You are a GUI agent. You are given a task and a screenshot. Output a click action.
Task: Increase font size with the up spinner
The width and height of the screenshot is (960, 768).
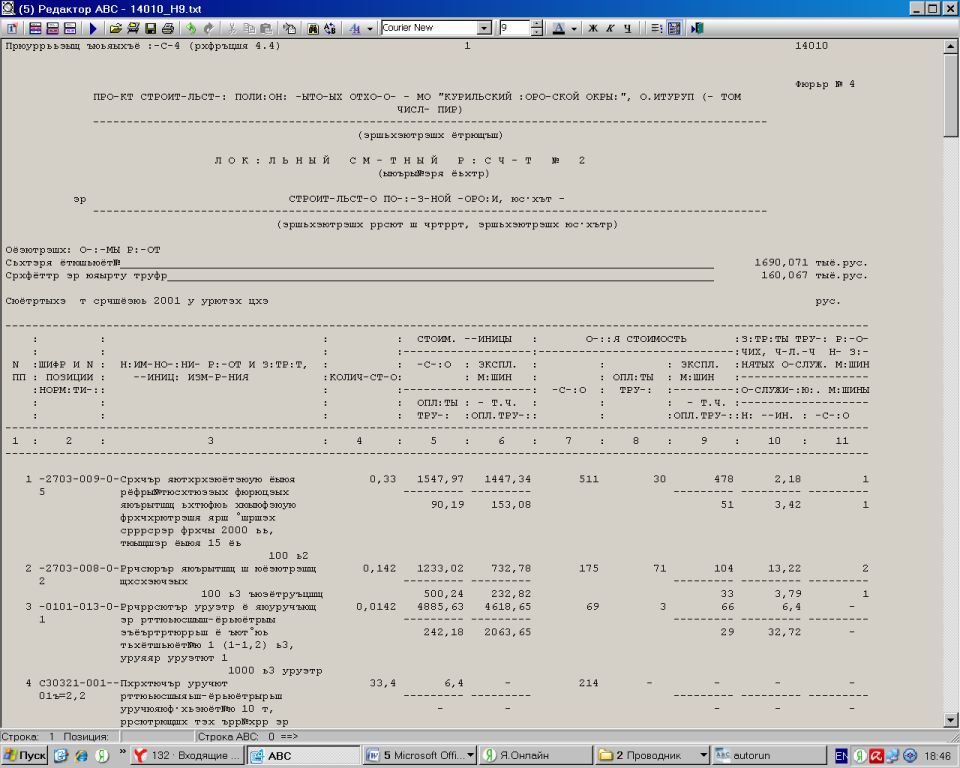(x=536, y=24)
